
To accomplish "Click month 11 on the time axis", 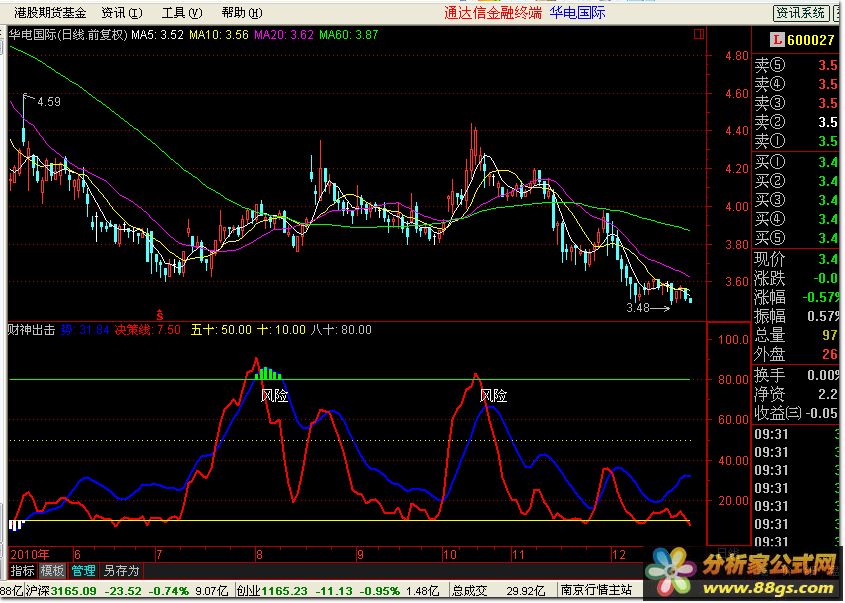I will pos(518,555).
